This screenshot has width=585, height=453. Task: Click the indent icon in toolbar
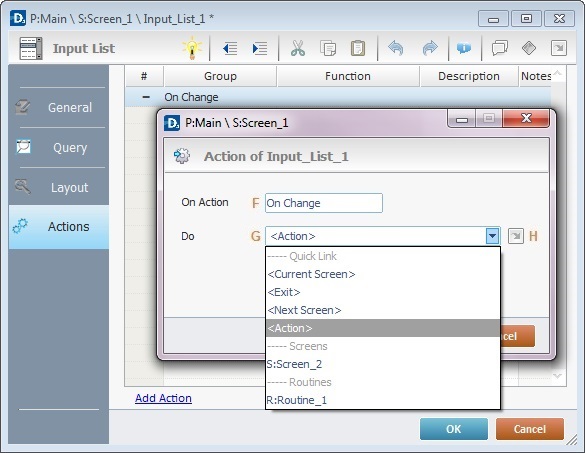260,49
